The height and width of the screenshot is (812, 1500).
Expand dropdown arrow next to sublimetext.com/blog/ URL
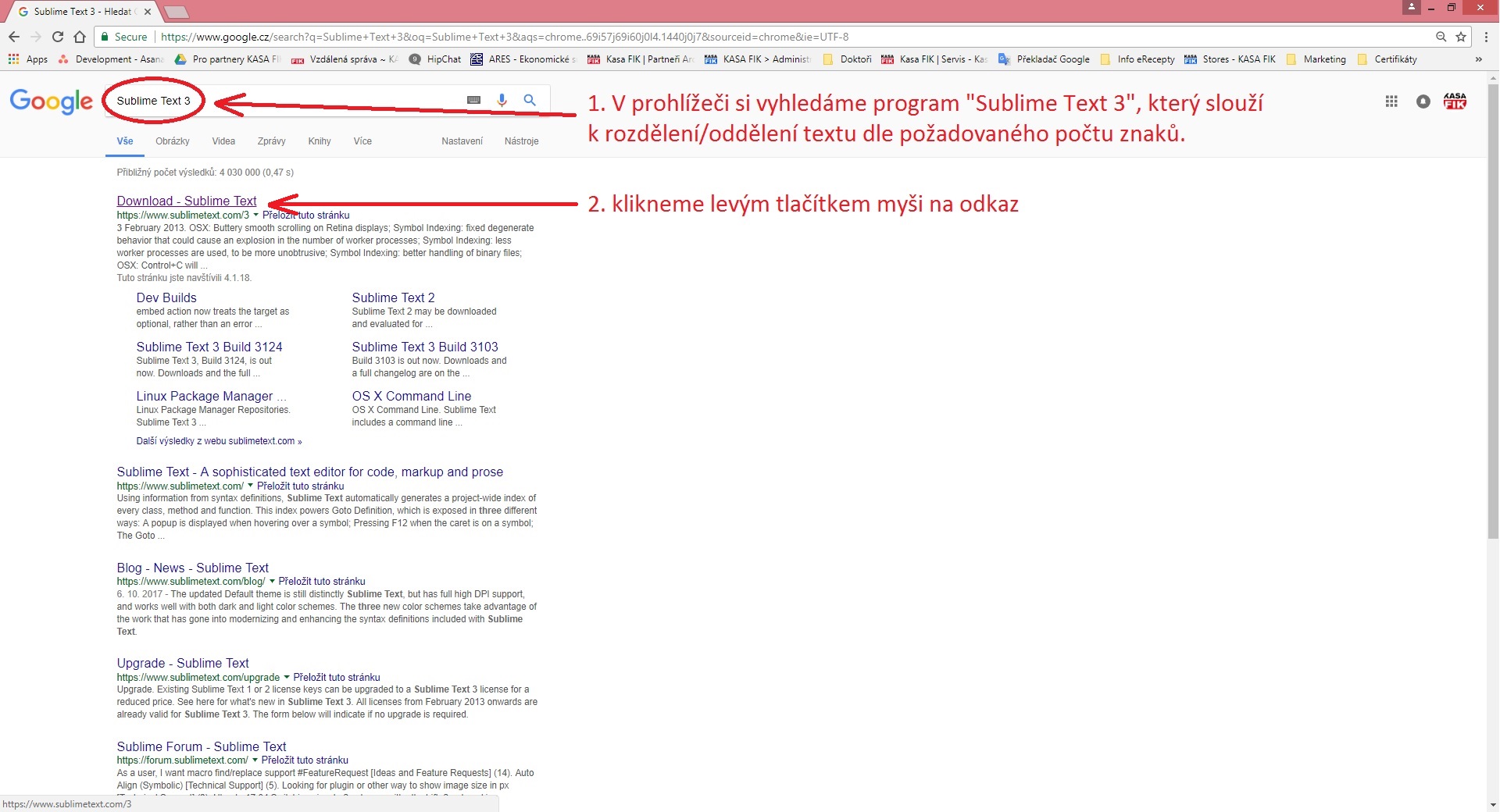tap(272, 581)
